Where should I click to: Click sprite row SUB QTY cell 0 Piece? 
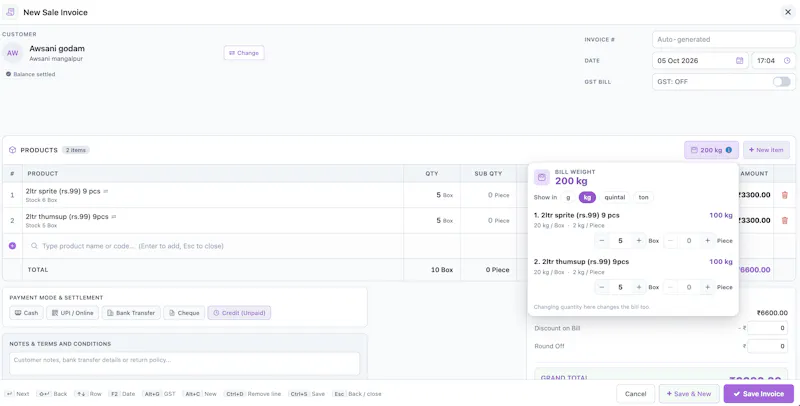point(488,195)
